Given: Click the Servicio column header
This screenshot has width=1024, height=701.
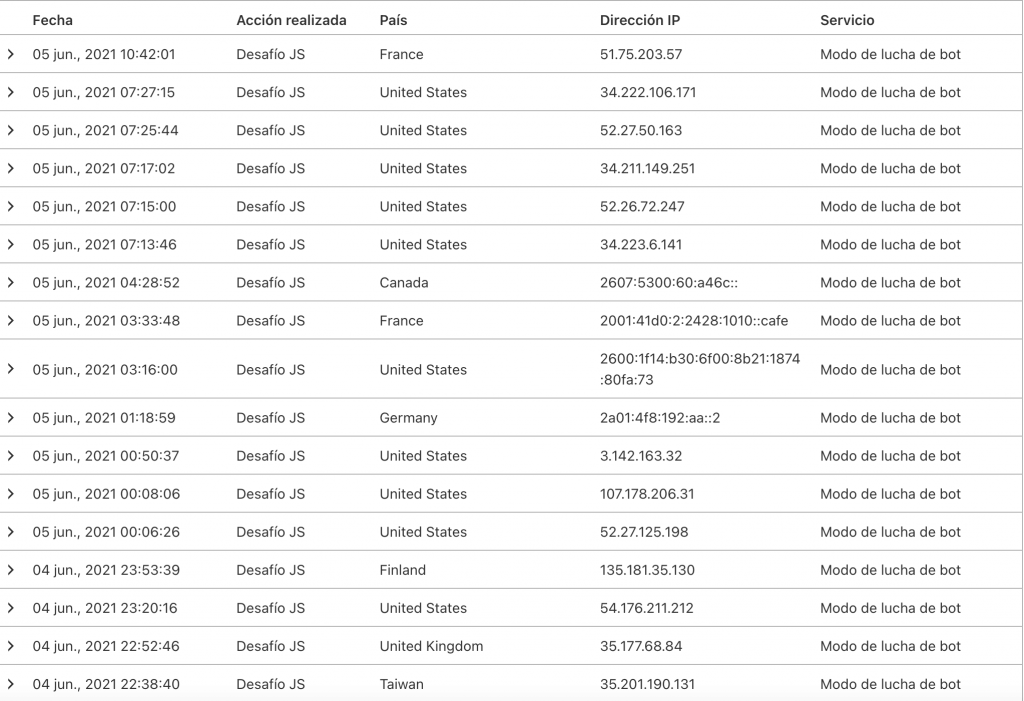Looking at the screenshot, I should click(x=847, y=20).
